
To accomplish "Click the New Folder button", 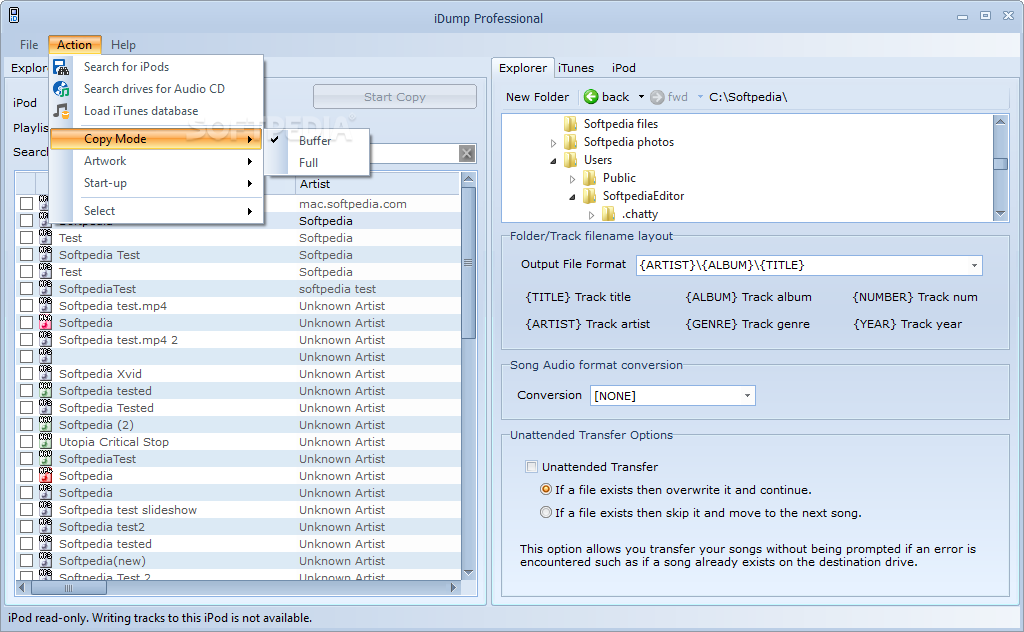I will tap(537, 97).
